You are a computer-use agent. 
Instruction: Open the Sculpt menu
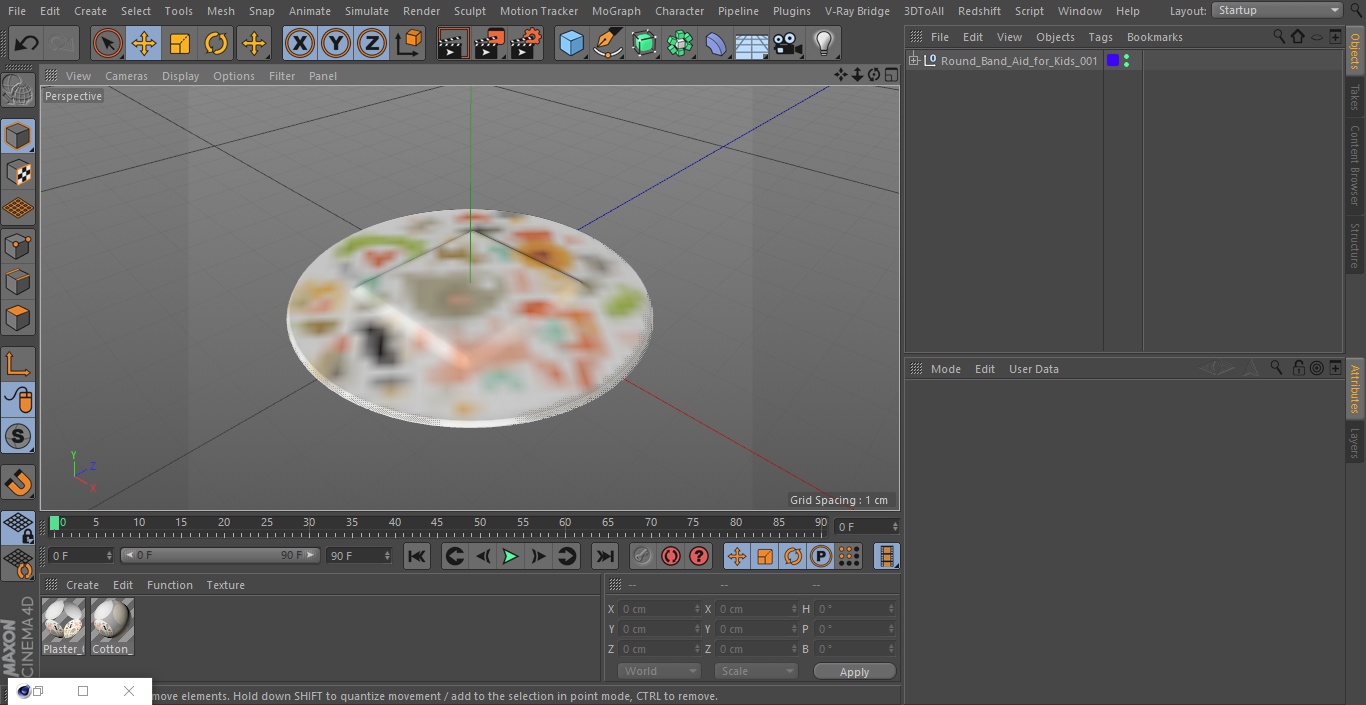pyautogui.click(x=469, y=11)
